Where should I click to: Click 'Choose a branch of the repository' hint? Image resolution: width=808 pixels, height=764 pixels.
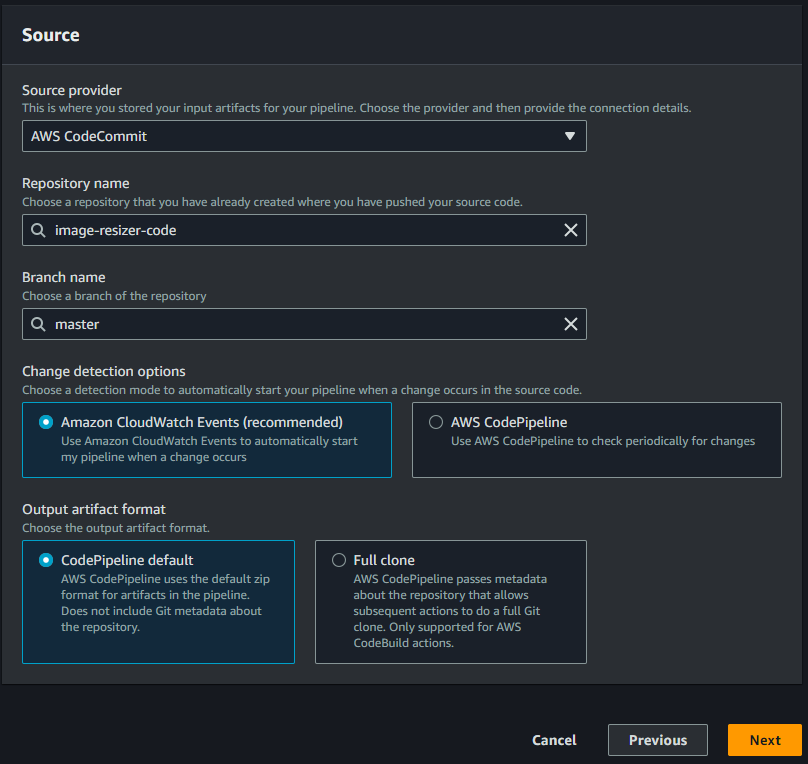pos(114,296)
